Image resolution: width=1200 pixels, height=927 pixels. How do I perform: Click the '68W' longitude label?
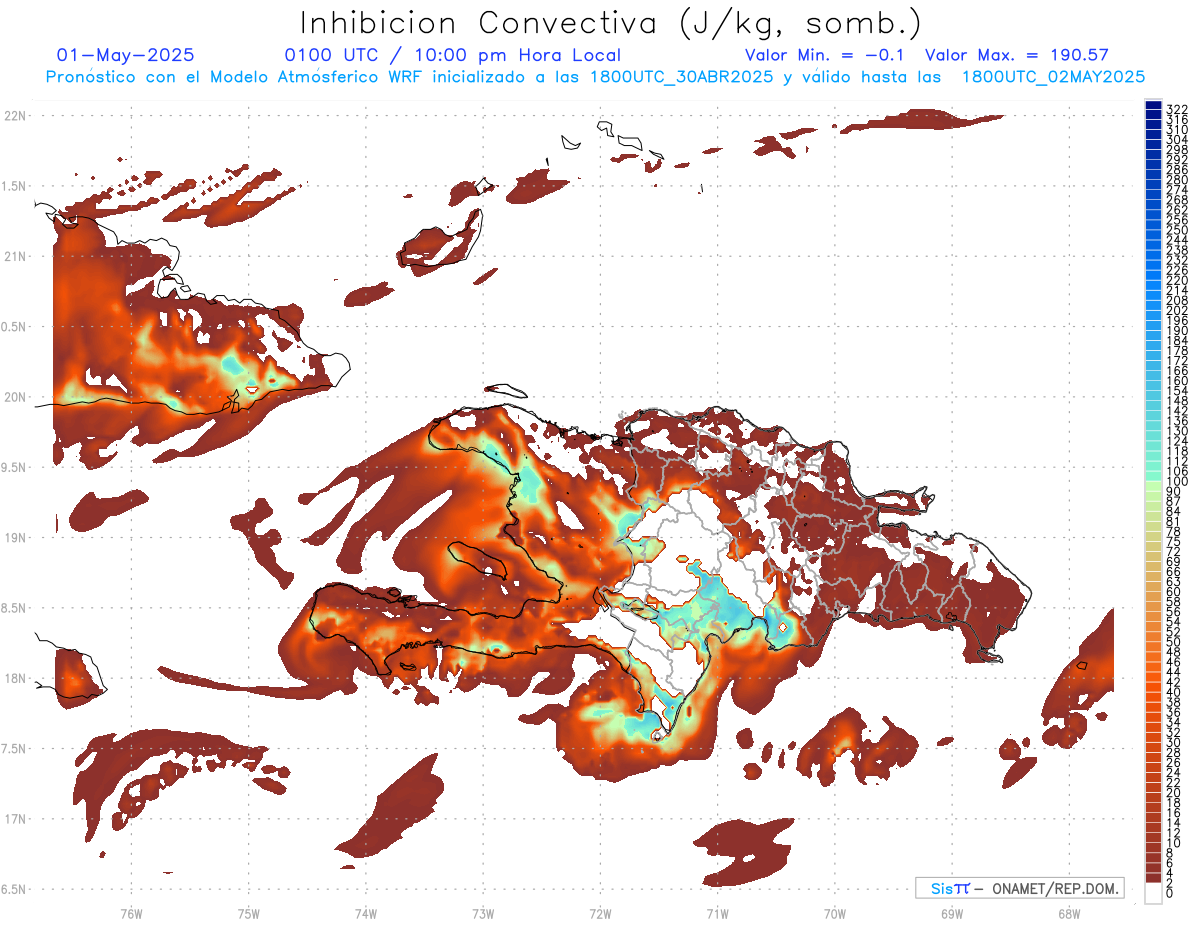(x=1069, y=913)
